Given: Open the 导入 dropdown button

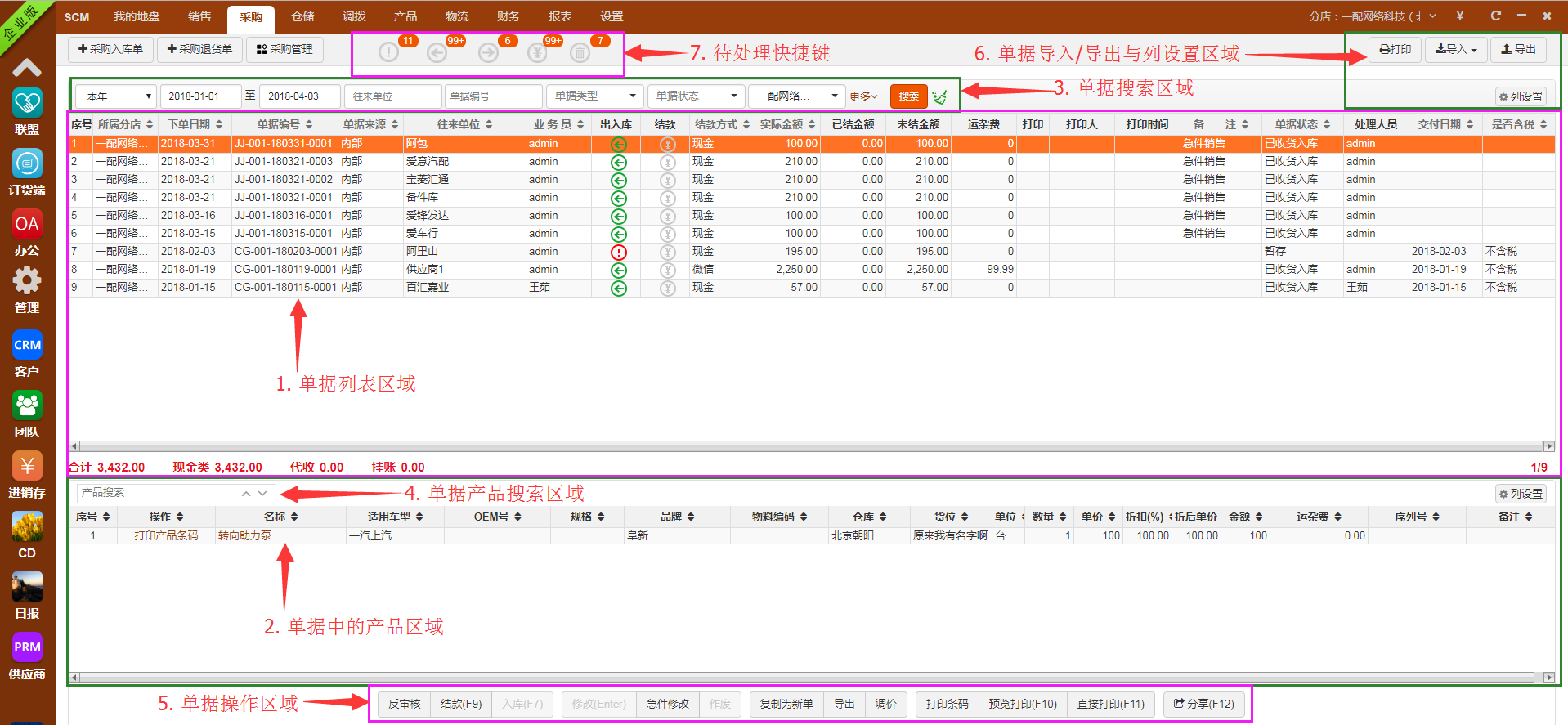Looking at the screenshot, I should [x=1455, y=50].
